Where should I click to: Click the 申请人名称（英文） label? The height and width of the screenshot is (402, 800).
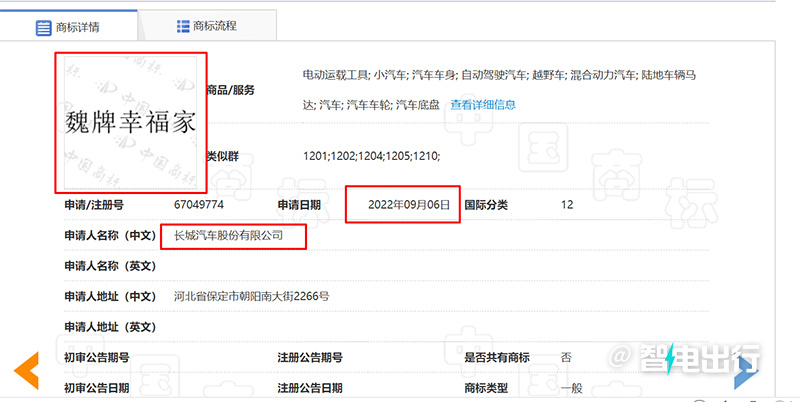tap(110, 266)
